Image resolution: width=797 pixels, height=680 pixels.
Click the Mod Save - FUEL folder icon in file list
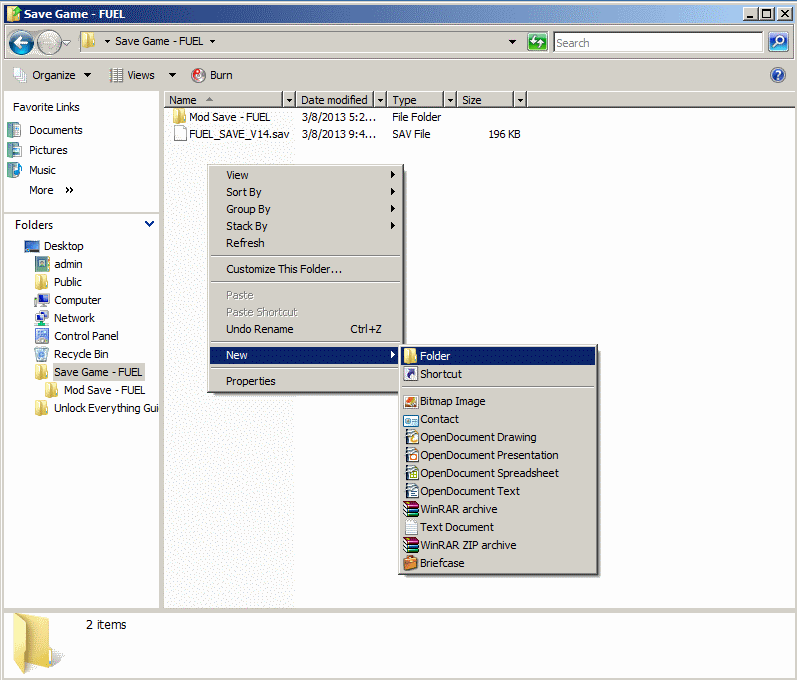coord(179,117)
